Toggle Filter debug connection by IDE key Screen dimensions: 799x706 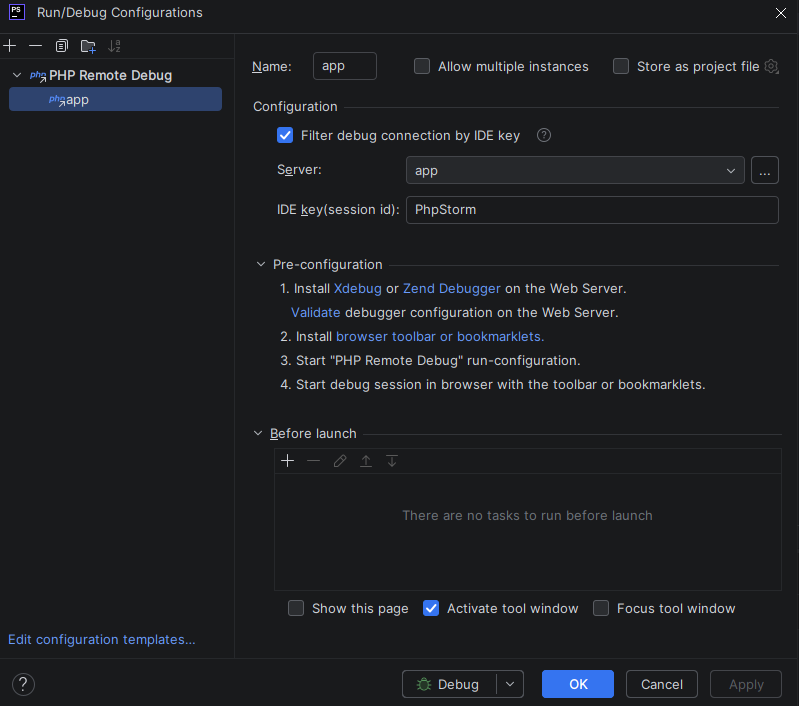coord(285,136)
